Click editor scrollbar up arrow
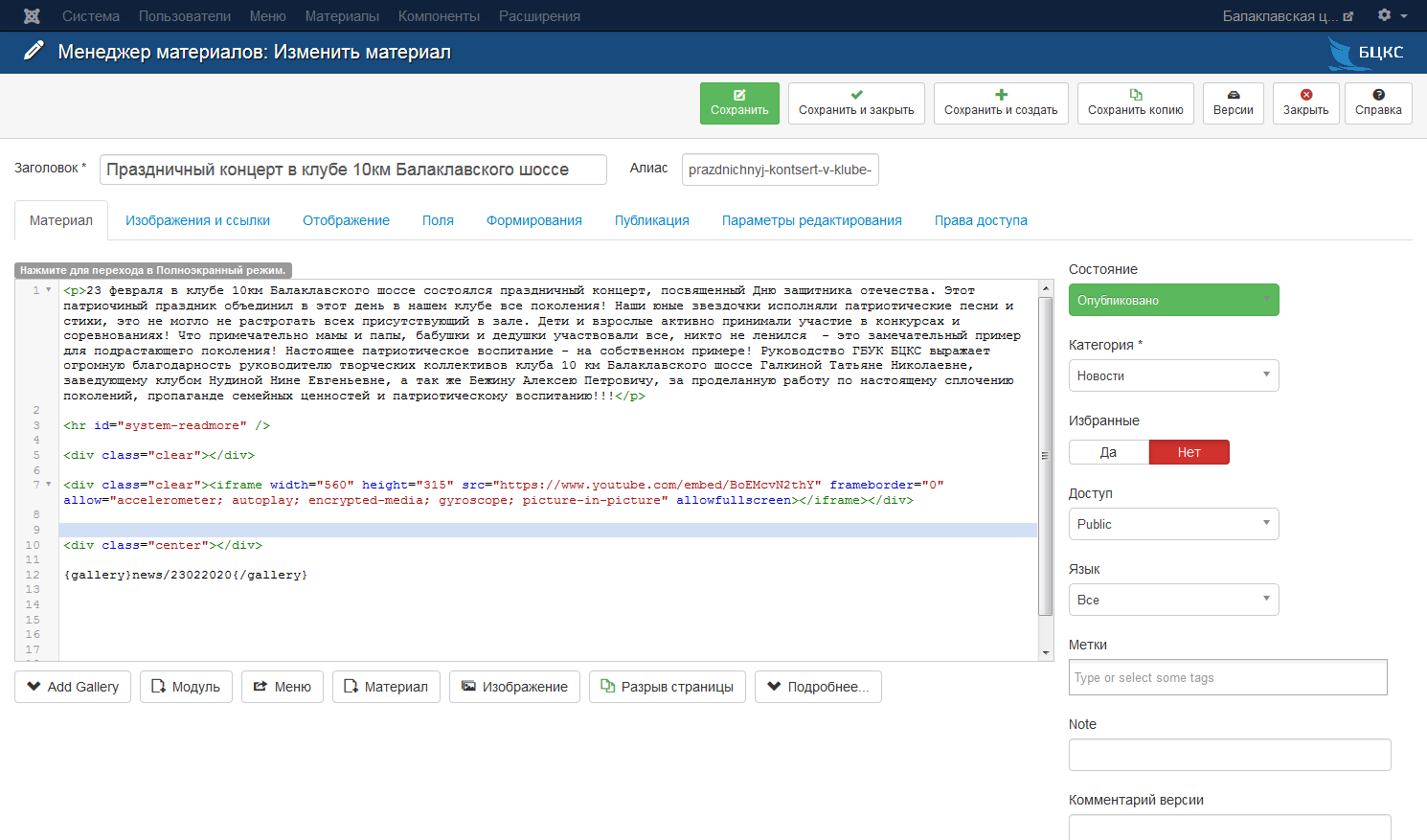Image resolution: width=1427 pixels, height=840 pixels. 1046,288
